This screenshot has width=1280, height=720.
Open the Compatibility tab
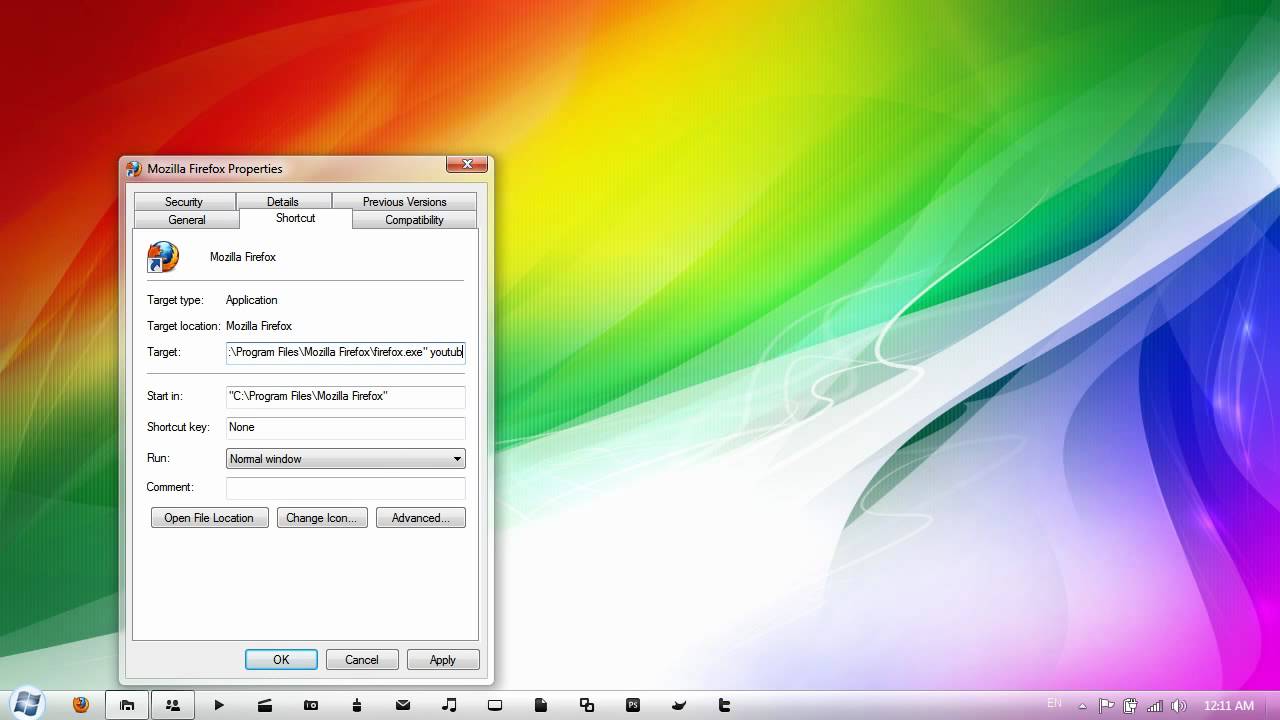click(414, 219)
